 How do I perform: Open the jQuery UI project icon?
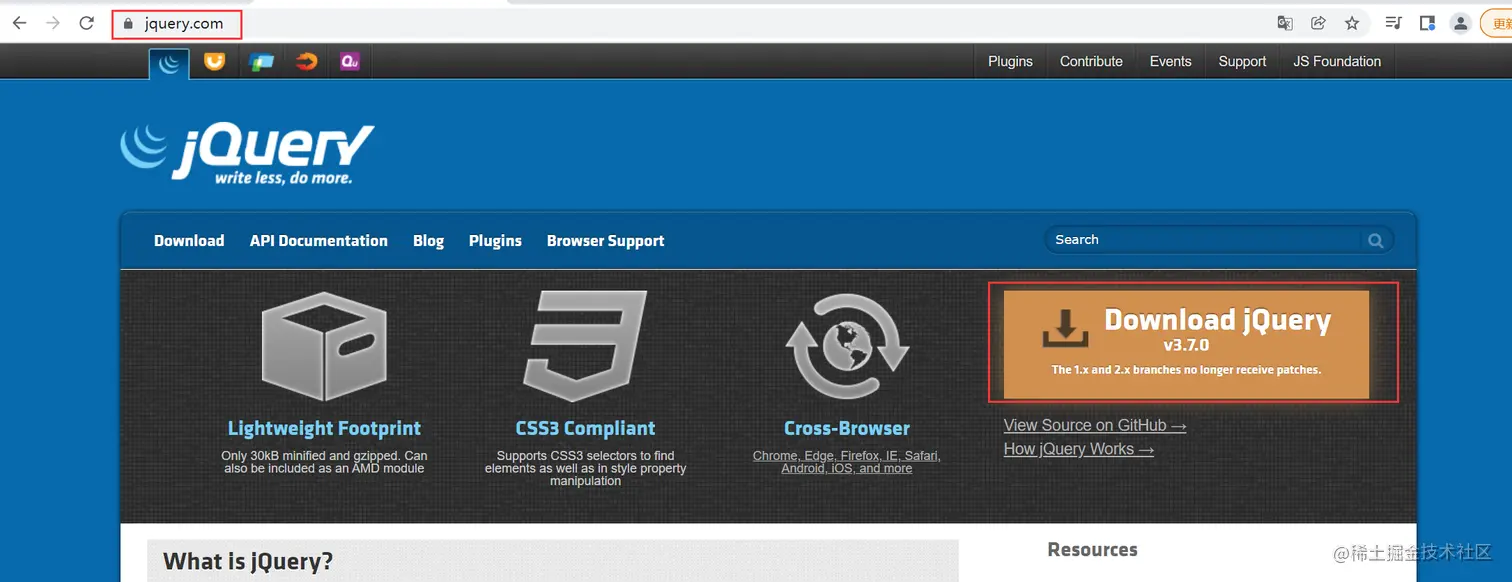[x=214, y=61]
